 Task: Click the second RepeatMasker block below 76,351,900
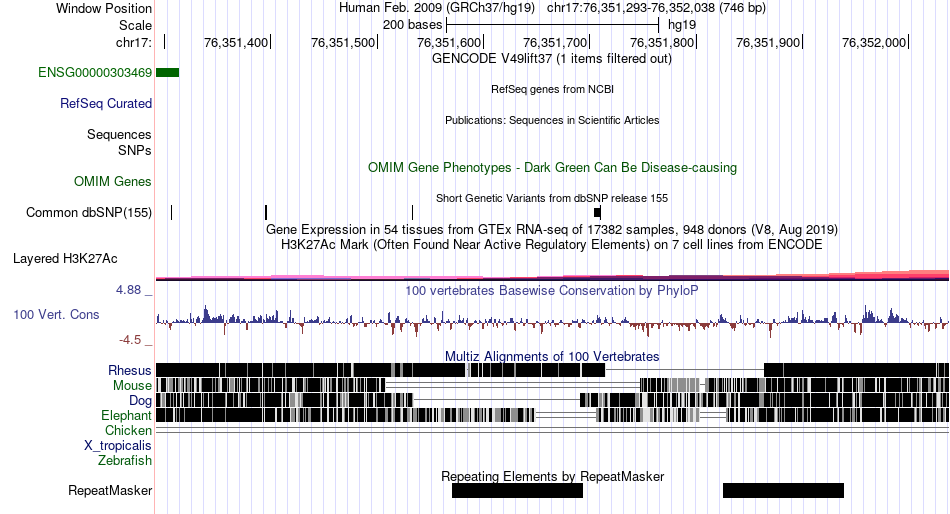point(783,490)
